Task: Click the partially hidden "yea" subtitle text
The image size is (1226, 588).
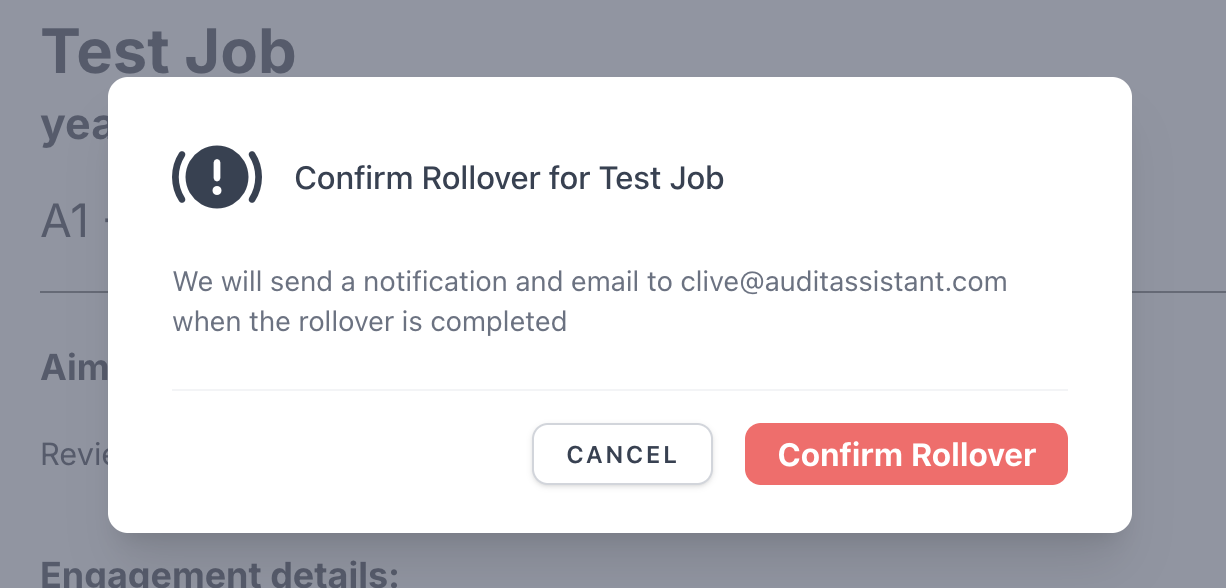Action: 74,127
